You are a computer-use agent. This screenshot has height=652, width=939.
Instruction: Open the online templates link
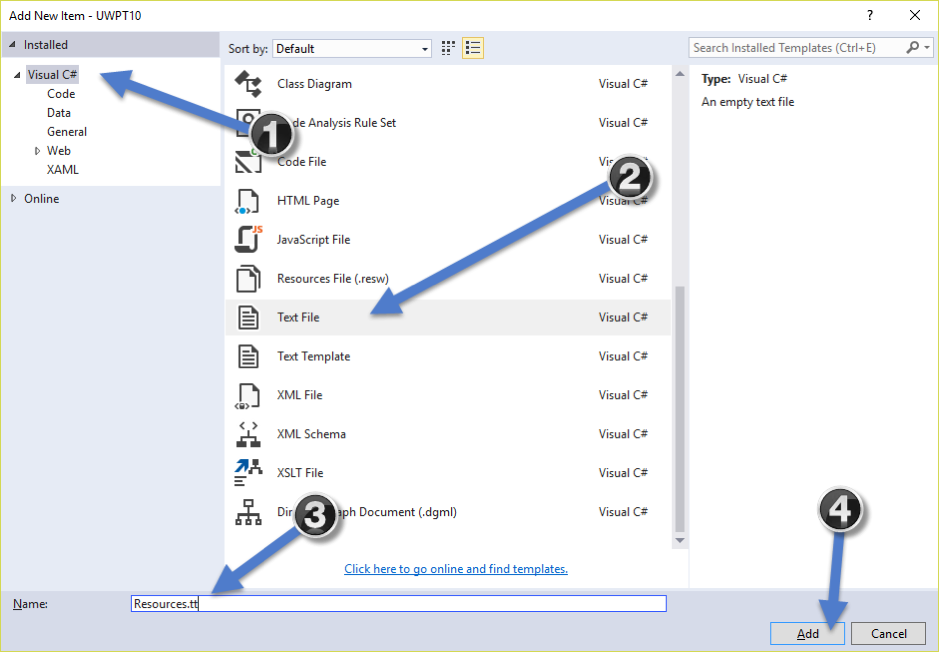coord(455,568)
